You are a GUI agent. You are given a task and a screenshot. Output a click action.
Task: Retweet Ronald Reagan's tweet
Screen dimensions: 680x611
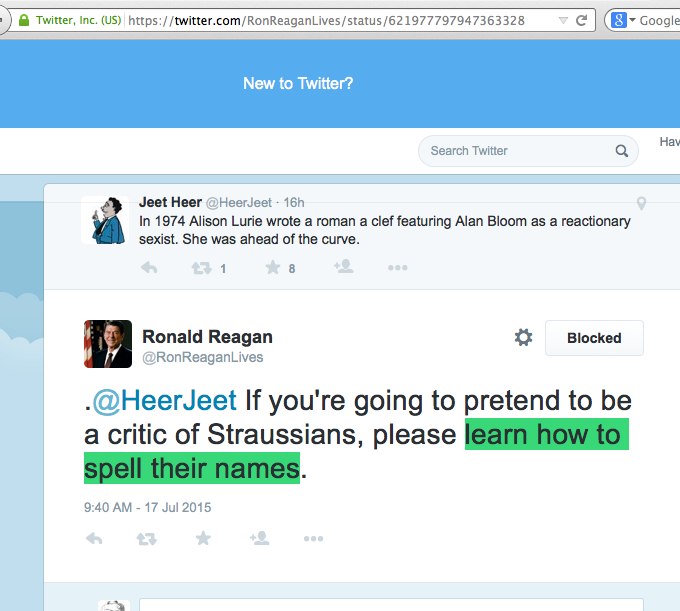[147, 539]
